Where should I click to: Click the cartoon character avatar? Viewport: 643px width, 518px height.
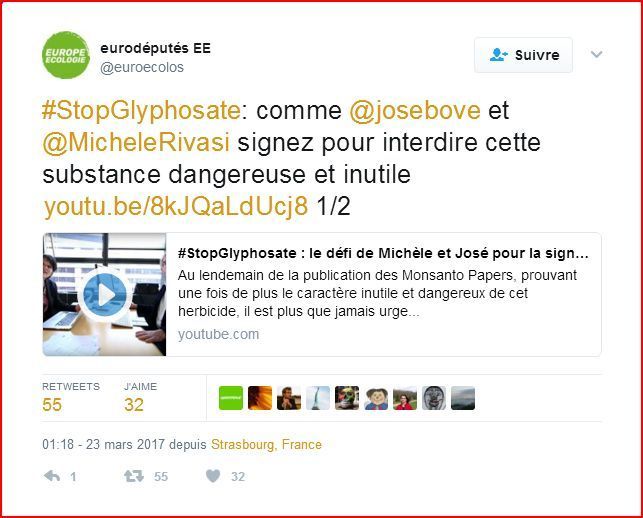pyautogui.click(x=376, y=398)
